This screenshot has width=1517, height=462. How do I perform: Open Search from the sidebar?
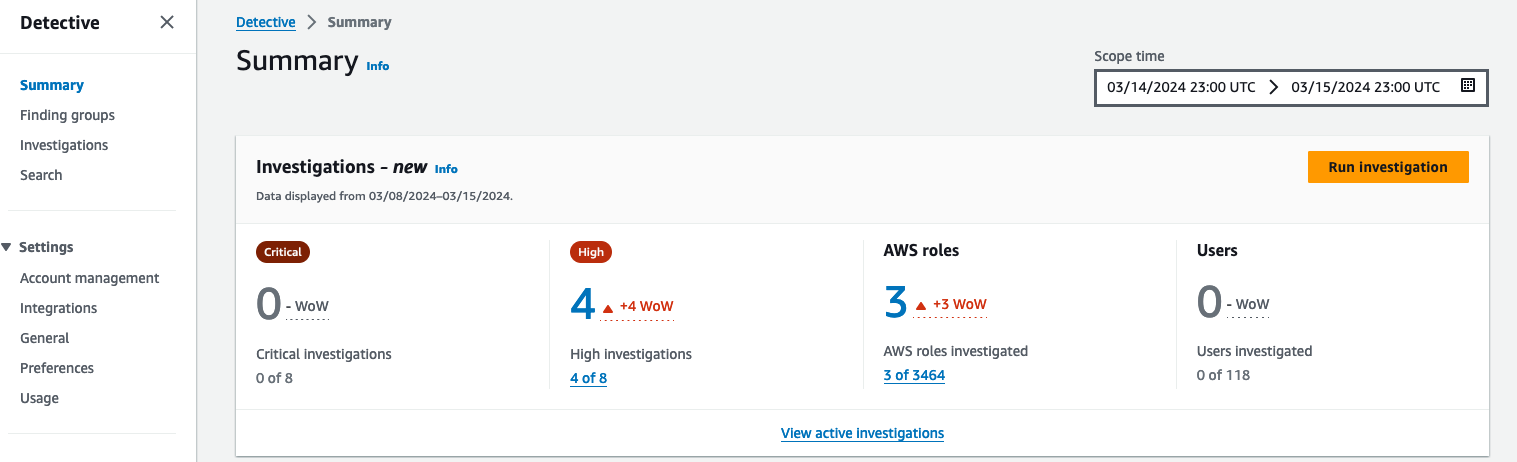click(41, 175)
